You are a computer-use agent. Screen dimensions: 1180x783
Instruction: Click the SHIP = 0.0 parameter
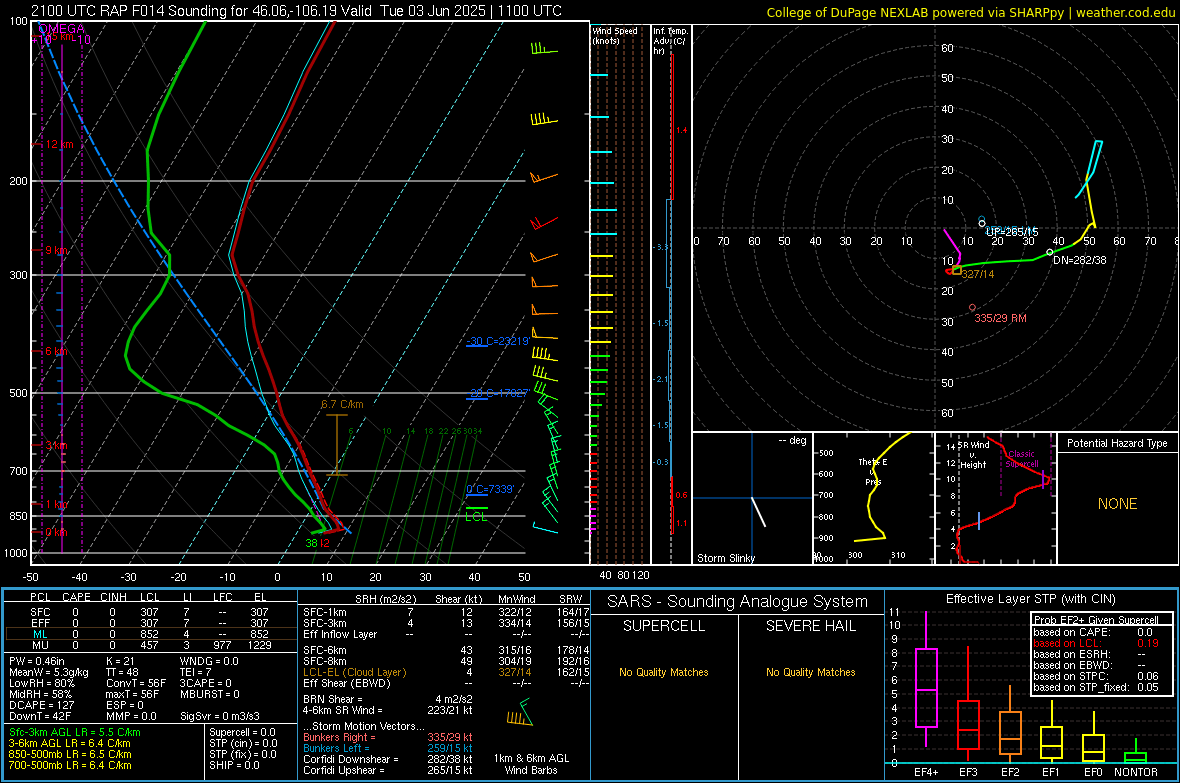coord(234,765)
